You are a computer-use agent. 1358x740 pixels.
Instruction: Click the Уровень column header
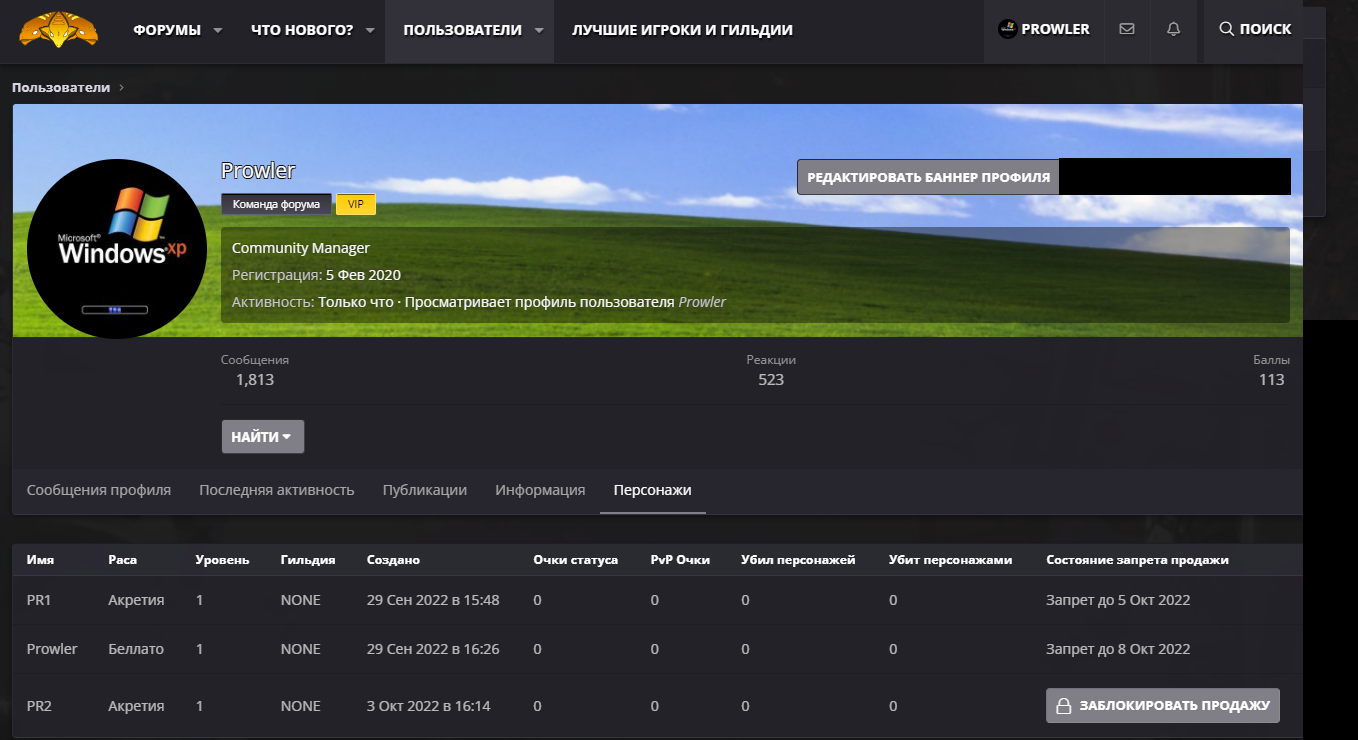click(x=222, y=560)
